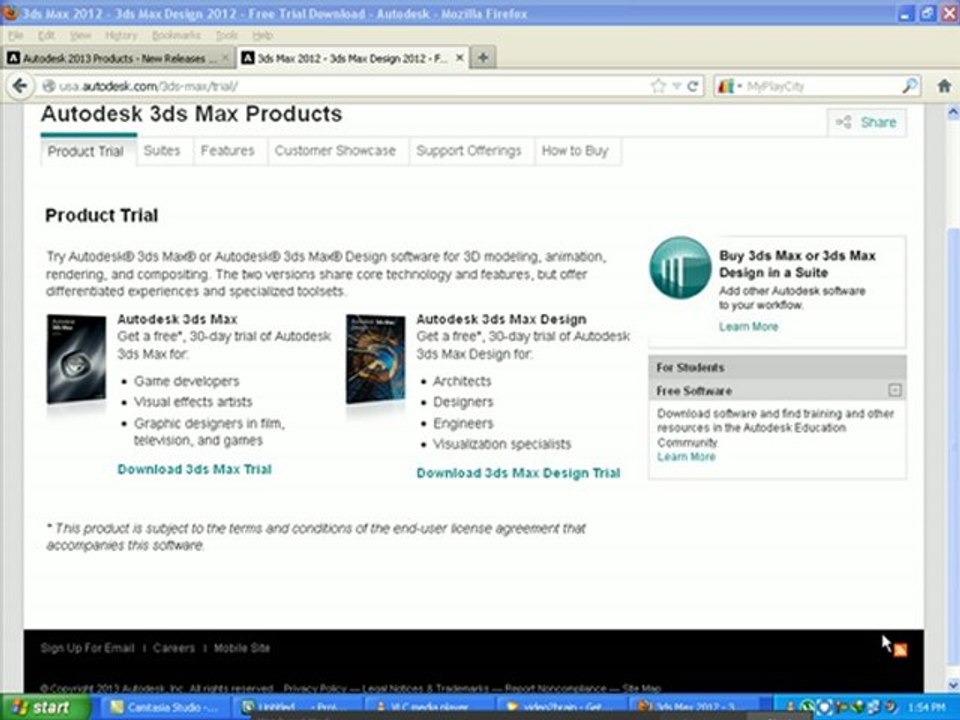Open the How to Buy tab
The height and width of the screenshot is (720, 960).
tap(575, 151)
